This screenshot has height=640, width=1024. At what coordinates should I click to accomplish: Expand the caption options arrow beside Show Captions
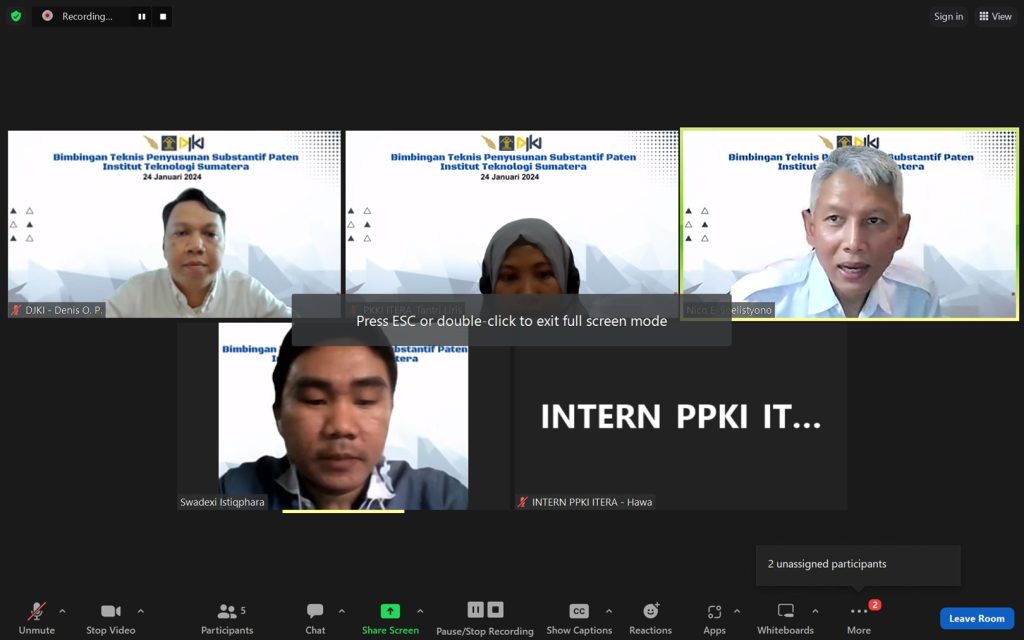click(609, 611)
